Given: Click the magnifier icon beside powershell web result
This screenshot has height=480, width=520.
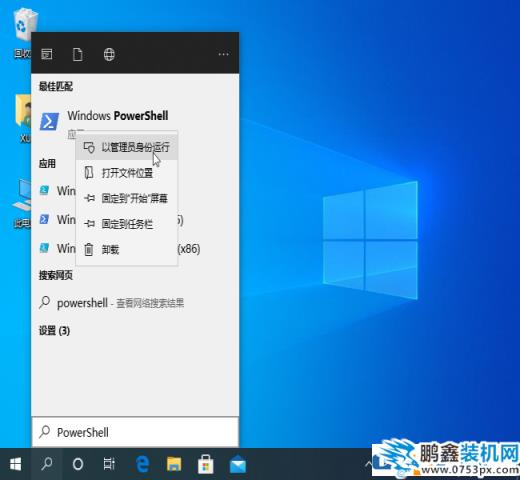Looking at the screenshot, I should 44,303.
